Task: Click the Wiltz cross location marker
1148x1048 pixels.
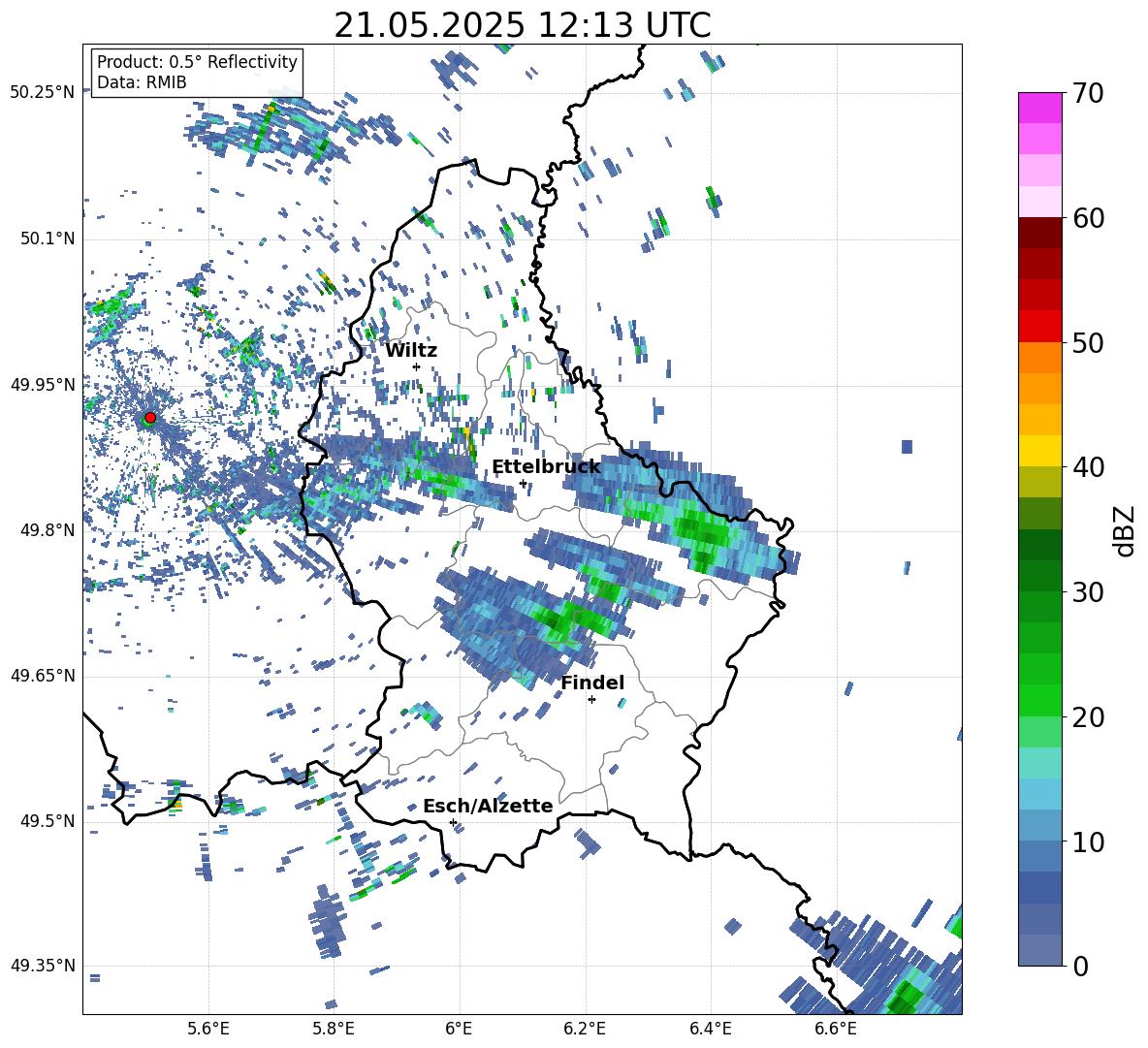Action: click(x=417, y=367)
